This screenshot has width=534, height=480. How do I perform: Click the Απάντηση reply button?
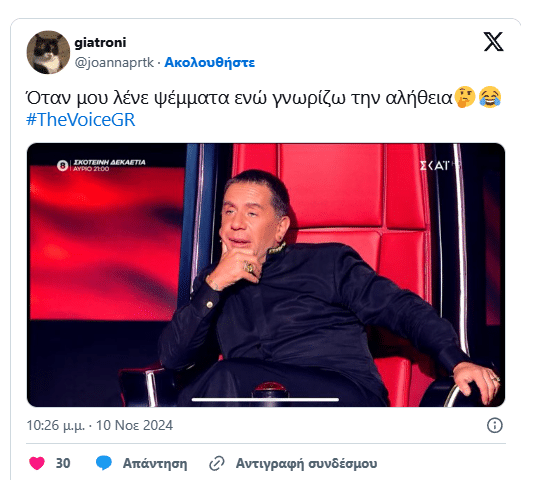(155, 464)
